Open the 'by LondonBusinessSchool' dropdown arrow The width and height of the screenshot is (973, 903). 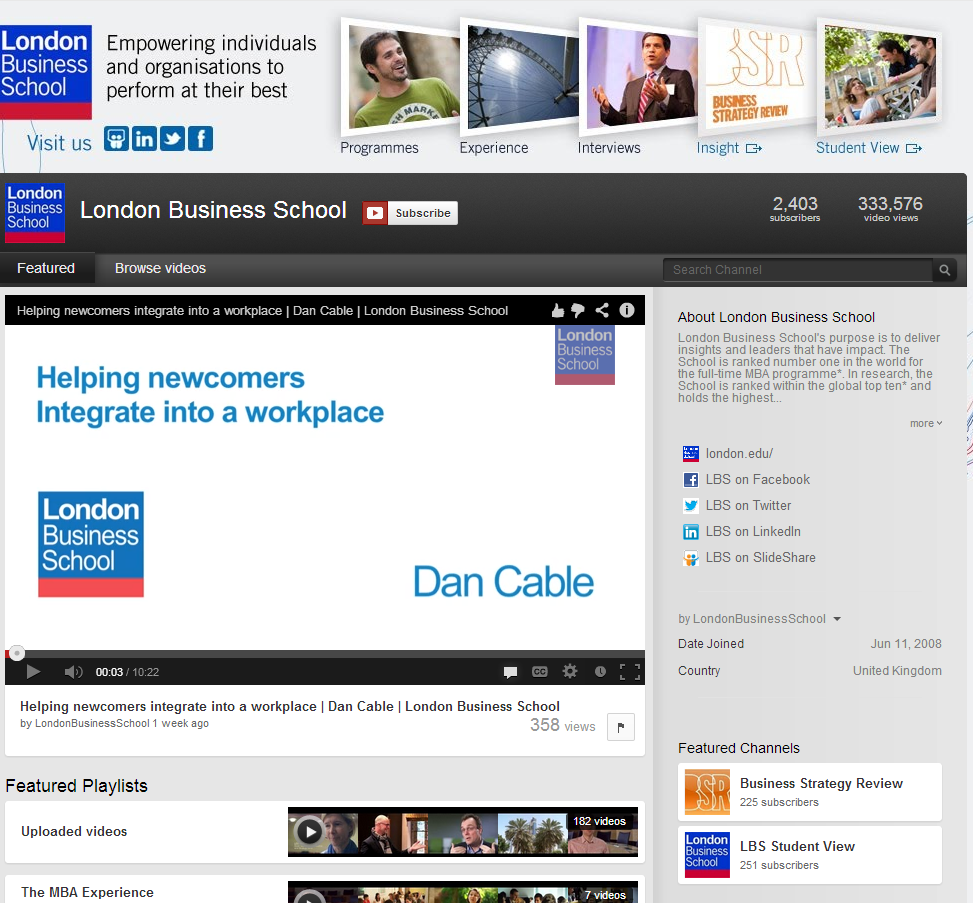(837, 619)
